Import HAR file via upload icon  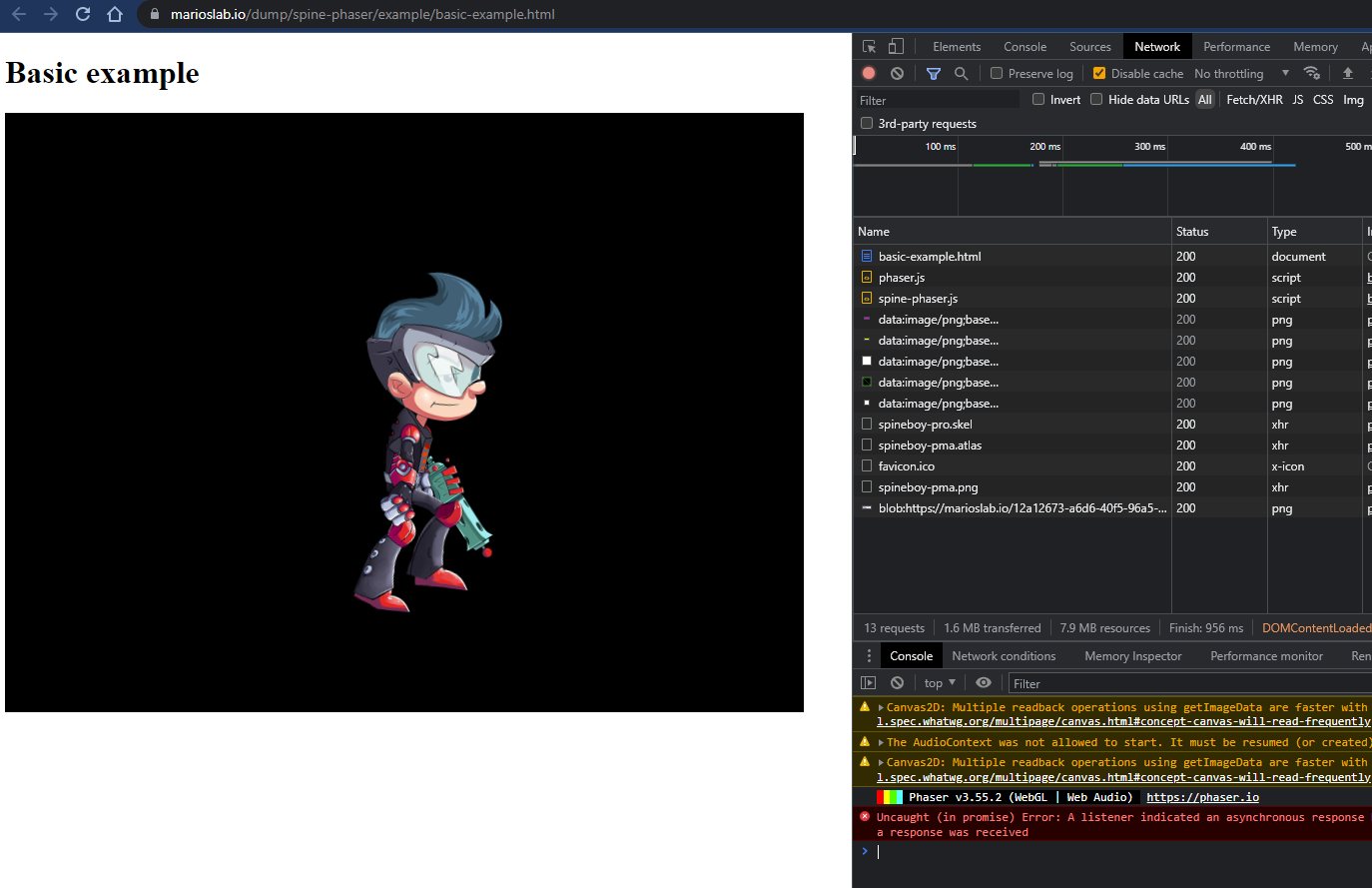pyautogui.click(x=1347, y=73)
